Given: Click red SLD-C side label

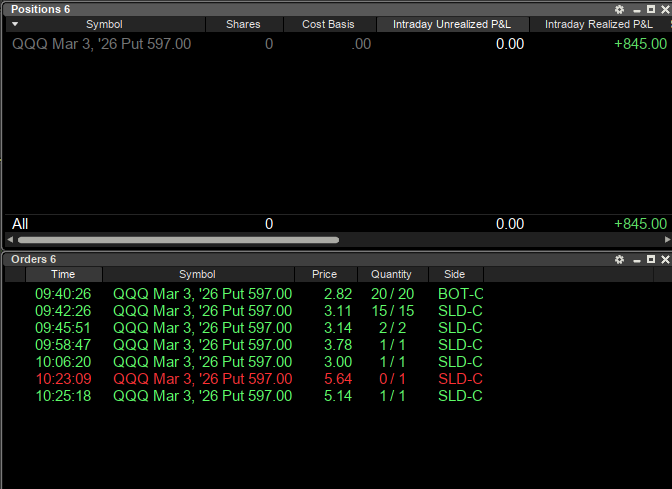Looking at the screenshot, I should tap(461, 379).
